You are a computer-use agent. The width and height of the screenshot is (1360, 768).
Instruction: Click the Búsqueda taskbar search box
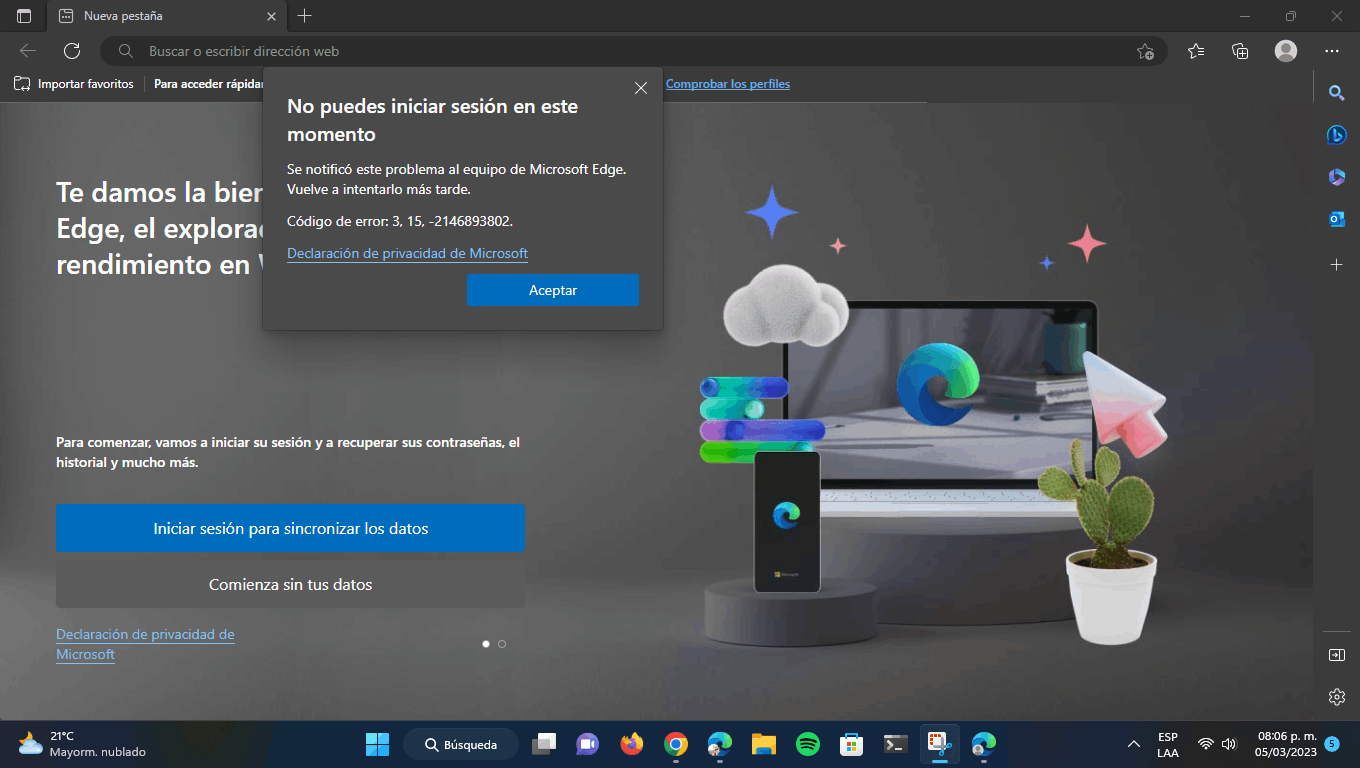click(461, 744)
